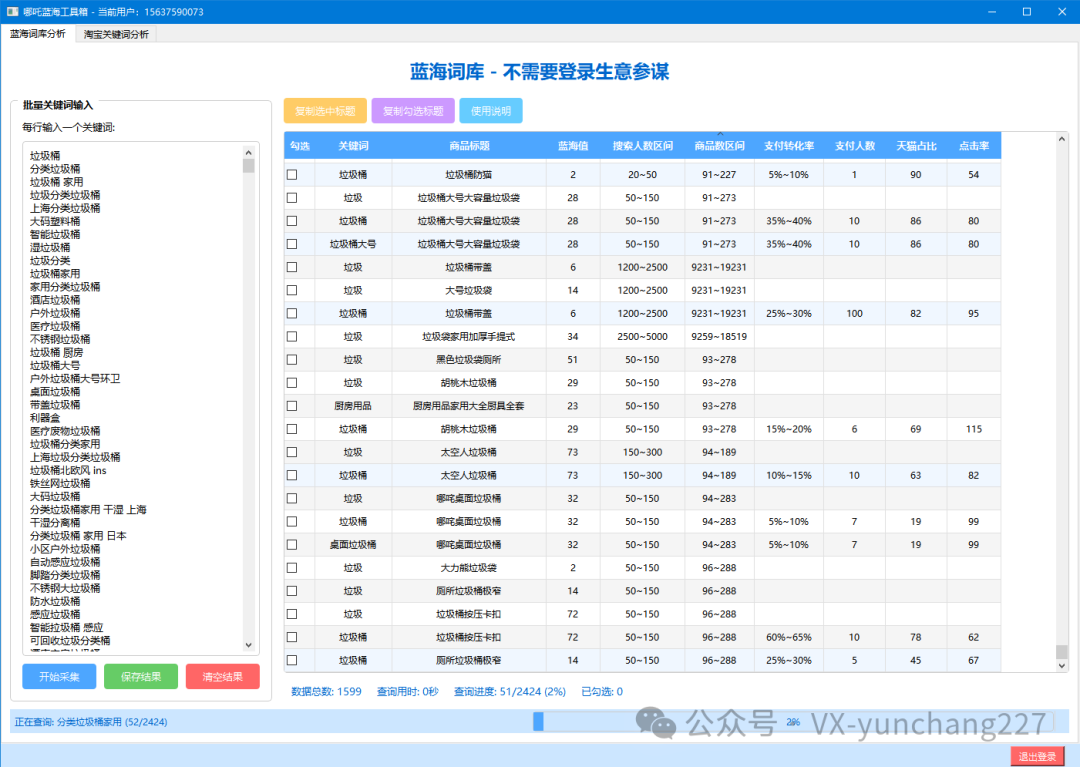Click the green 保存结果 button
The height and width of the screenshot is (767, 1080).
tap(140, 676)
